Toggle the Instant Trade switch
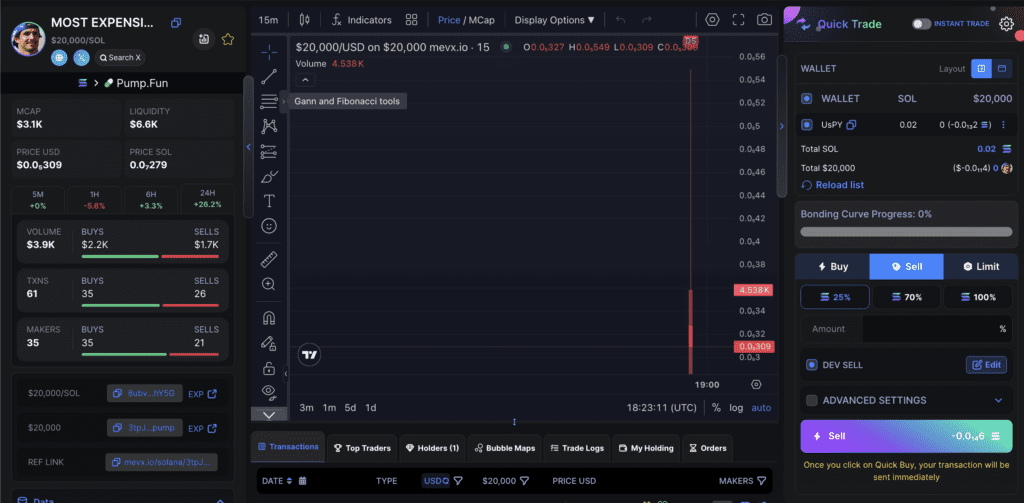Screen dimensions: 1024x503 (921, 24)
